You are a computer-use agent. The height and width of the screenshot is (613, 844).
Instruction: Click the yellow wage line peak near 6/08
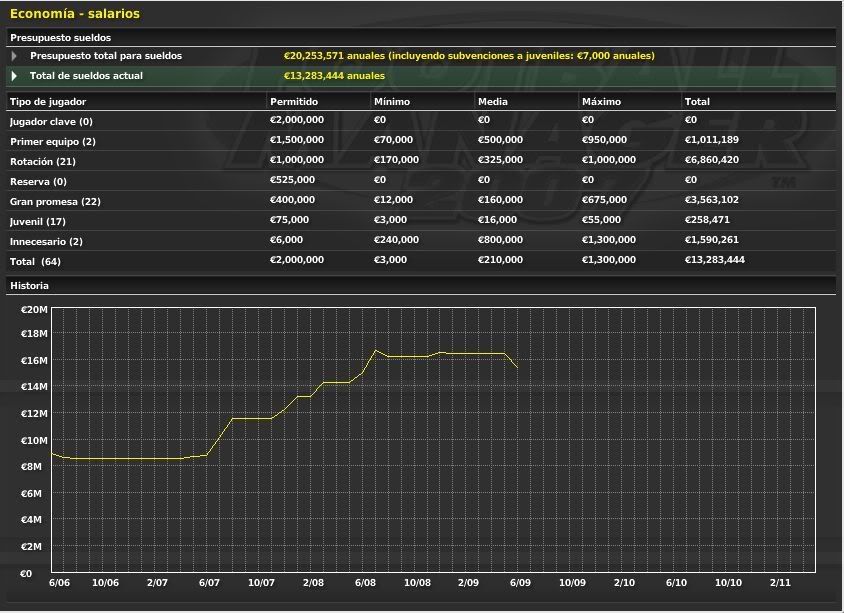click(375, 351)
